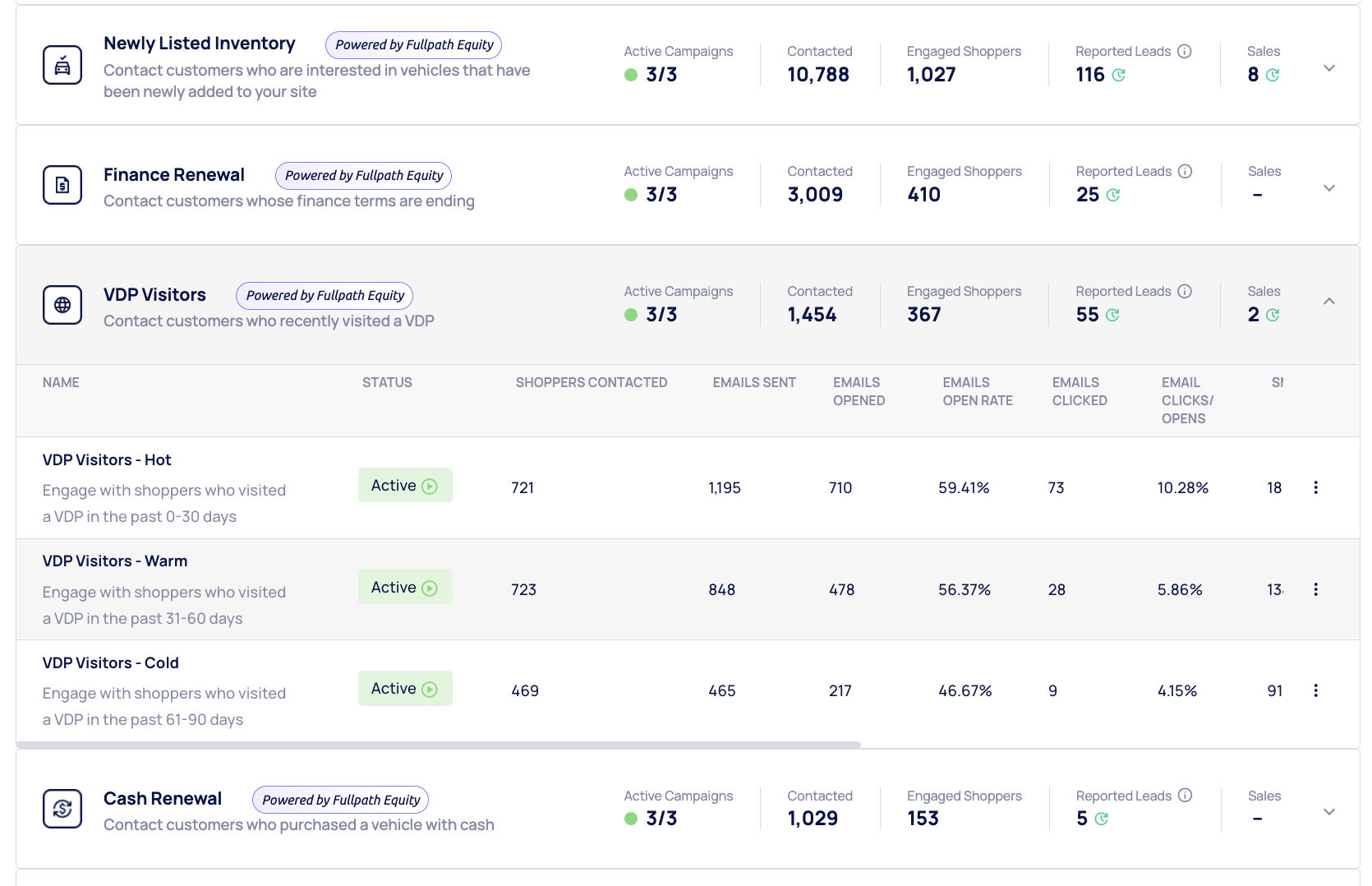Click the Emails Sent column header
The height and width of the screenshot is (886, 1372).
tap(753, 383)
